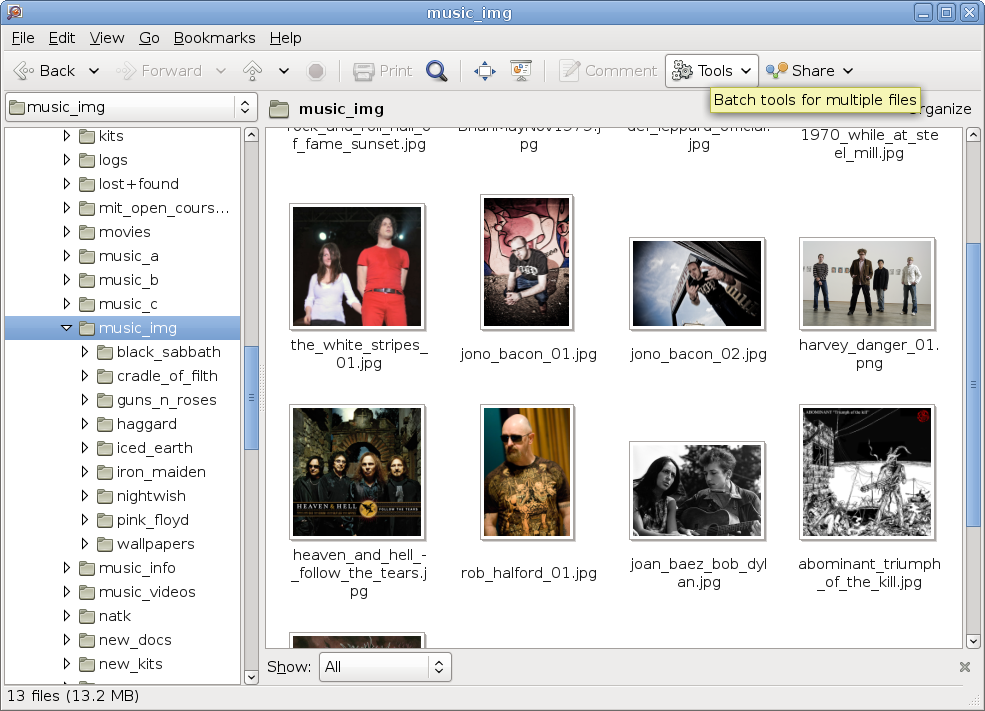The width and height of the screenshot is (985, 711).
Task: Click the thumbnail pane scrollbar down arrow
Action: pos(973,641)
